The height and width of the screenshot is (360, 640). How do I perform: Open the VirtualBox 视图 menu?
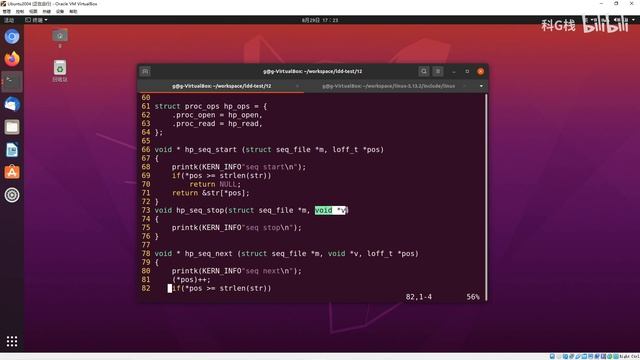point(33,11)
